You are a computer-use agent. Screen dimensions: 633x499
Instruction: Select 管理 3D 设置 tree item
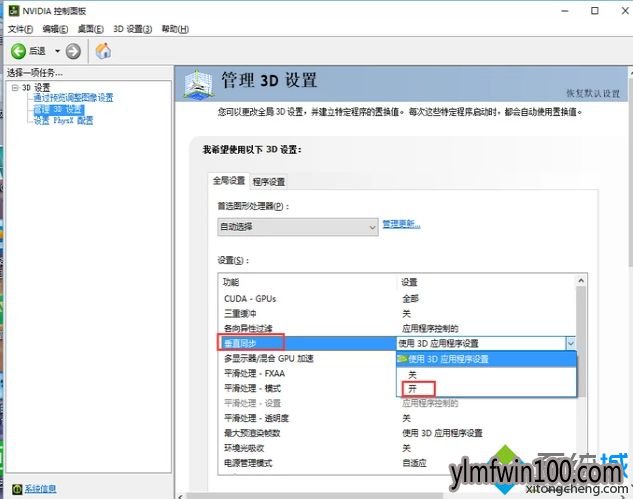click(x=59, y=109)
